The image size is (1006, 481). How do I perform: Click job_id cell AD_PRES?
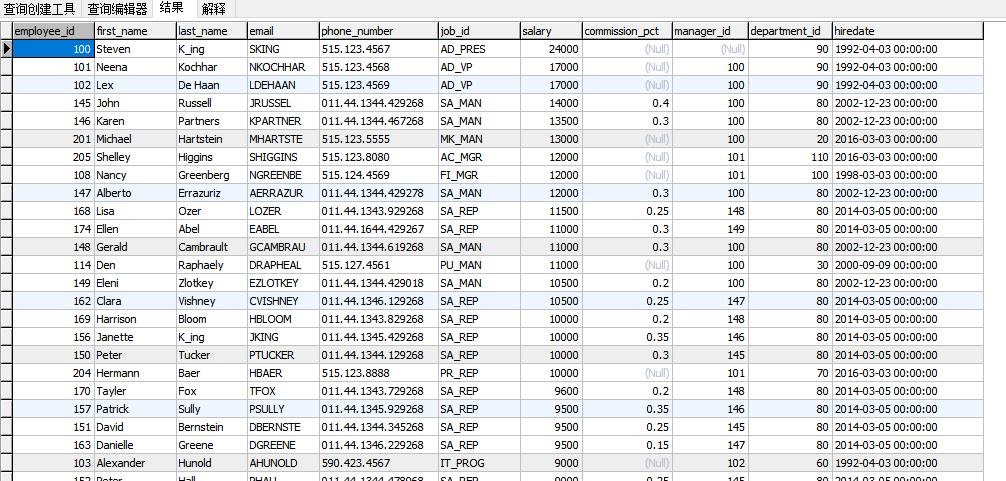(x=479, y=49)
